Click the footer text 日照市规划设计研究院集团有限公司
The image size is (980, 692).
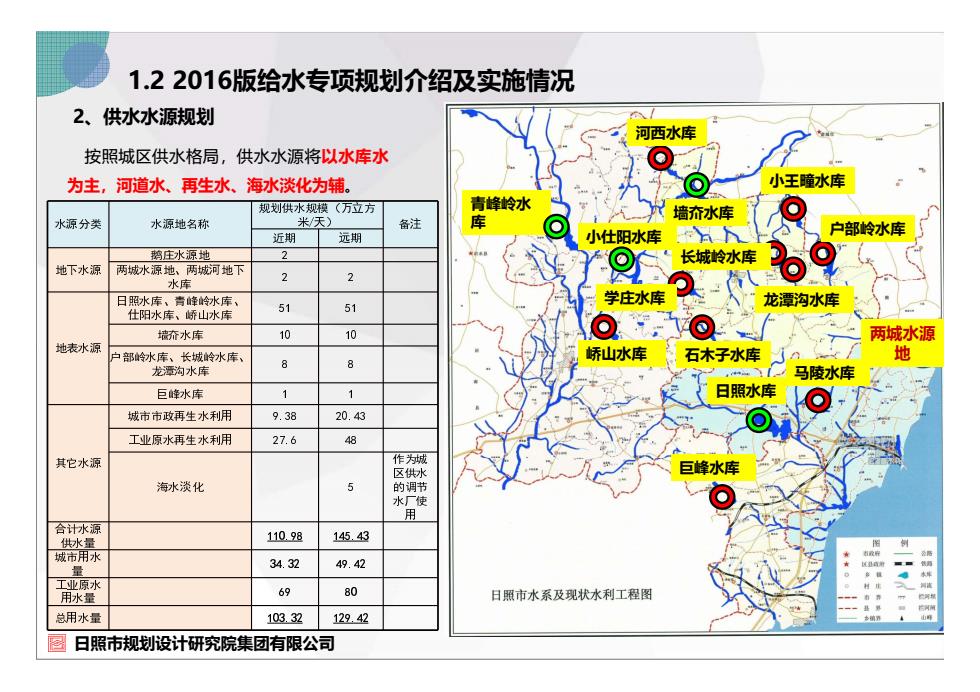point(204,643)
